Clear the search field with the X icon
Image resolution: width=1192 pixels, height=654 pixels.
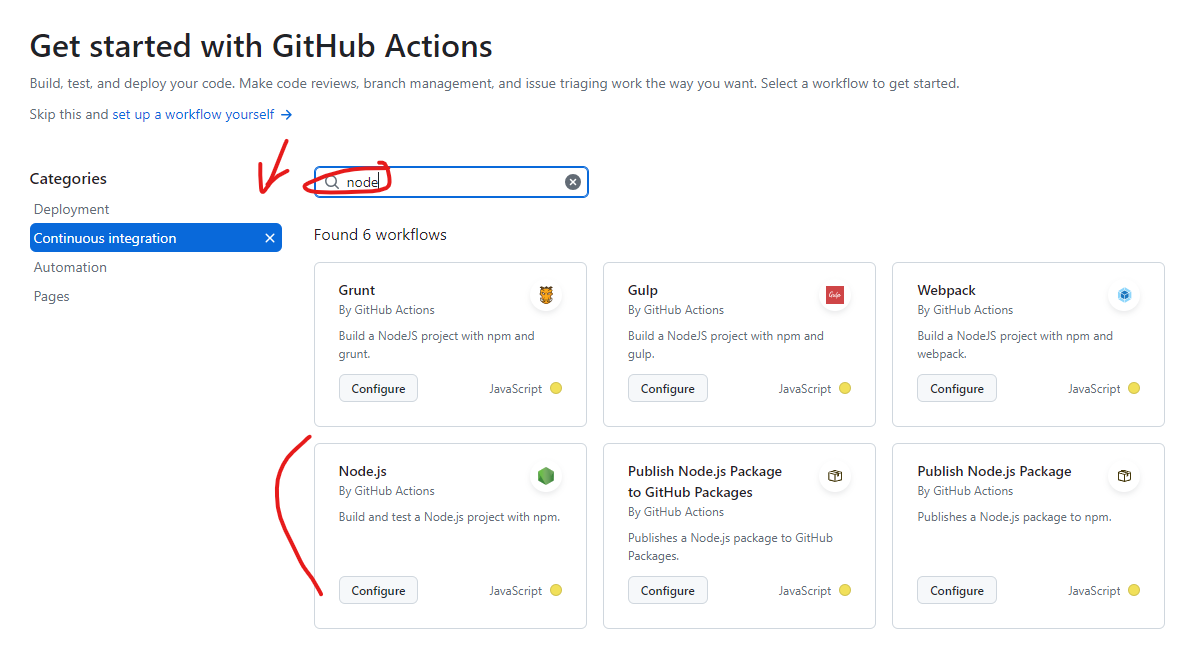[573, 182]
